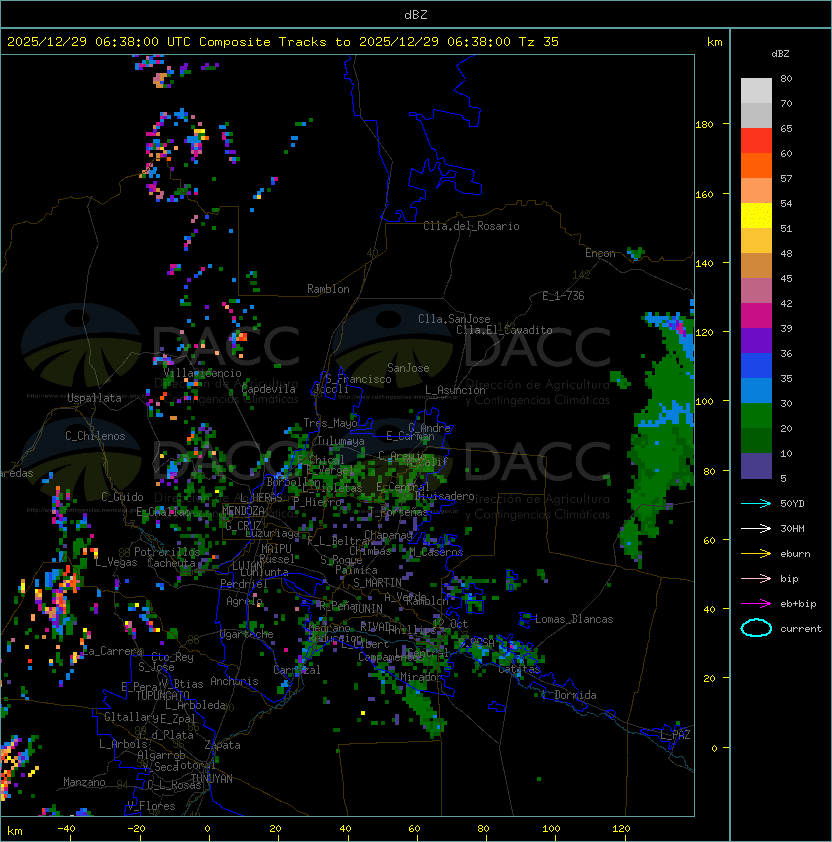
Task: Click the timestamp header text
Action: click(283, 41)
